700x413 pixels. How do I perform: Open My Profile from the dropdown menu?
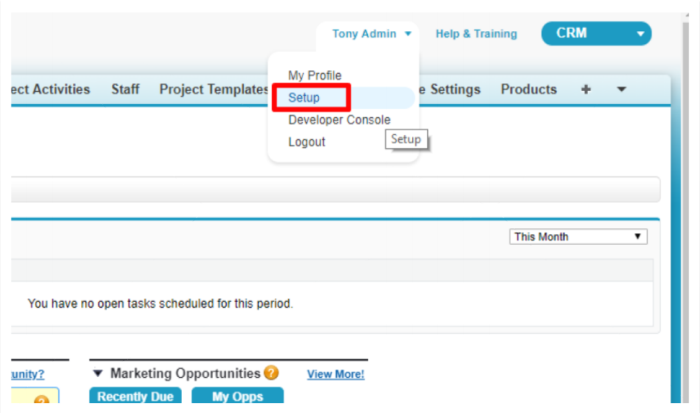click(315, 75)
